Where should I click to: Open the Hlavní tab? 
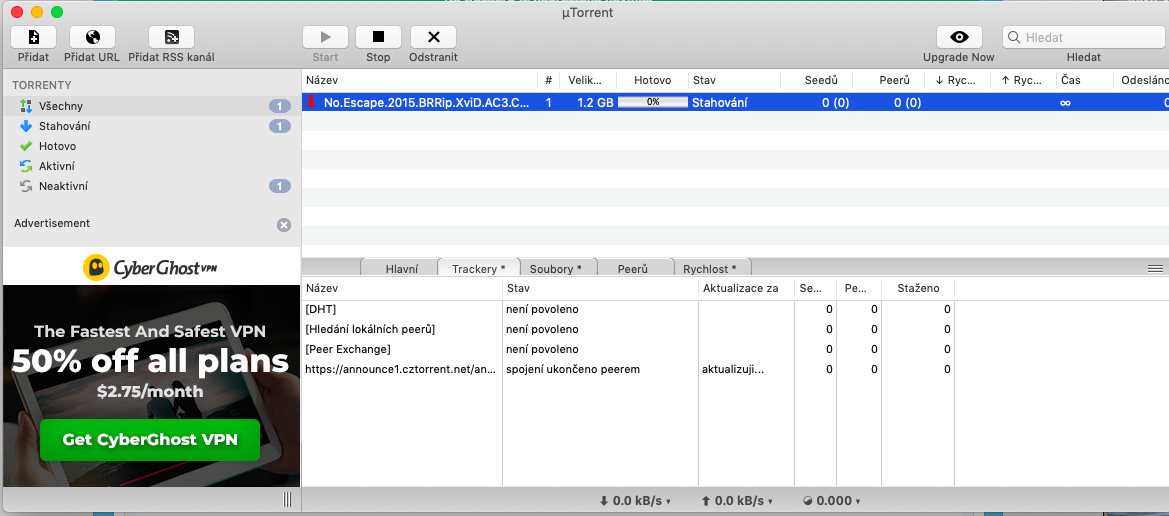pos(402,268)
